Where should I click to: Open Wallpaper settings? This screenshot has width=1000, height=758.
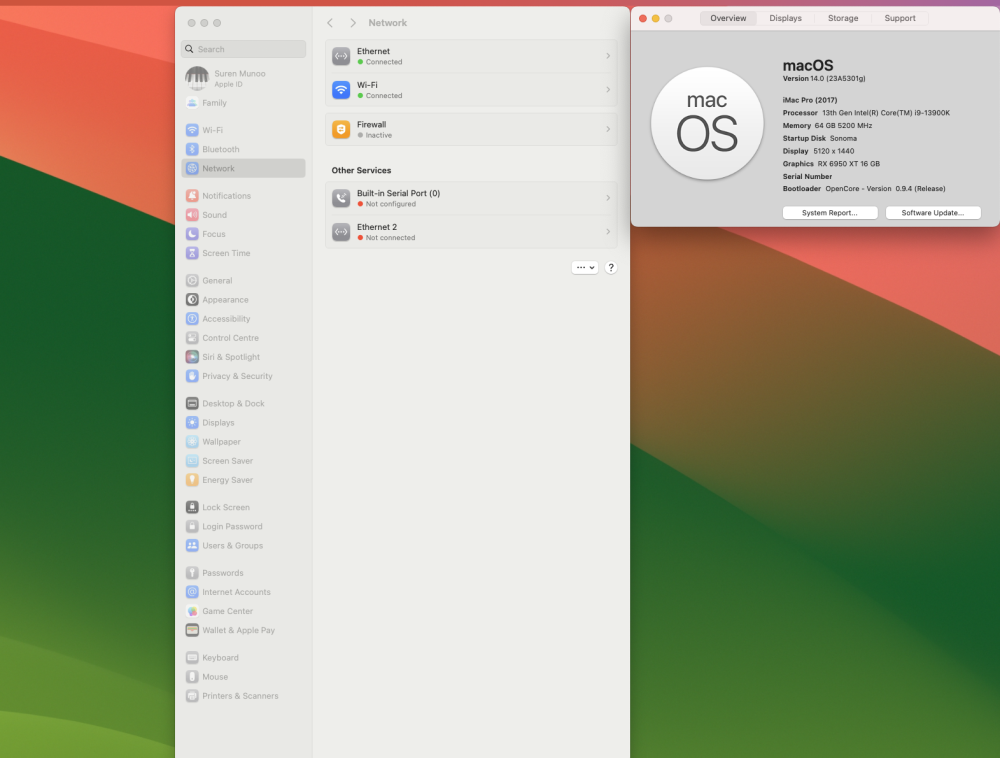[x=243, y=442]
